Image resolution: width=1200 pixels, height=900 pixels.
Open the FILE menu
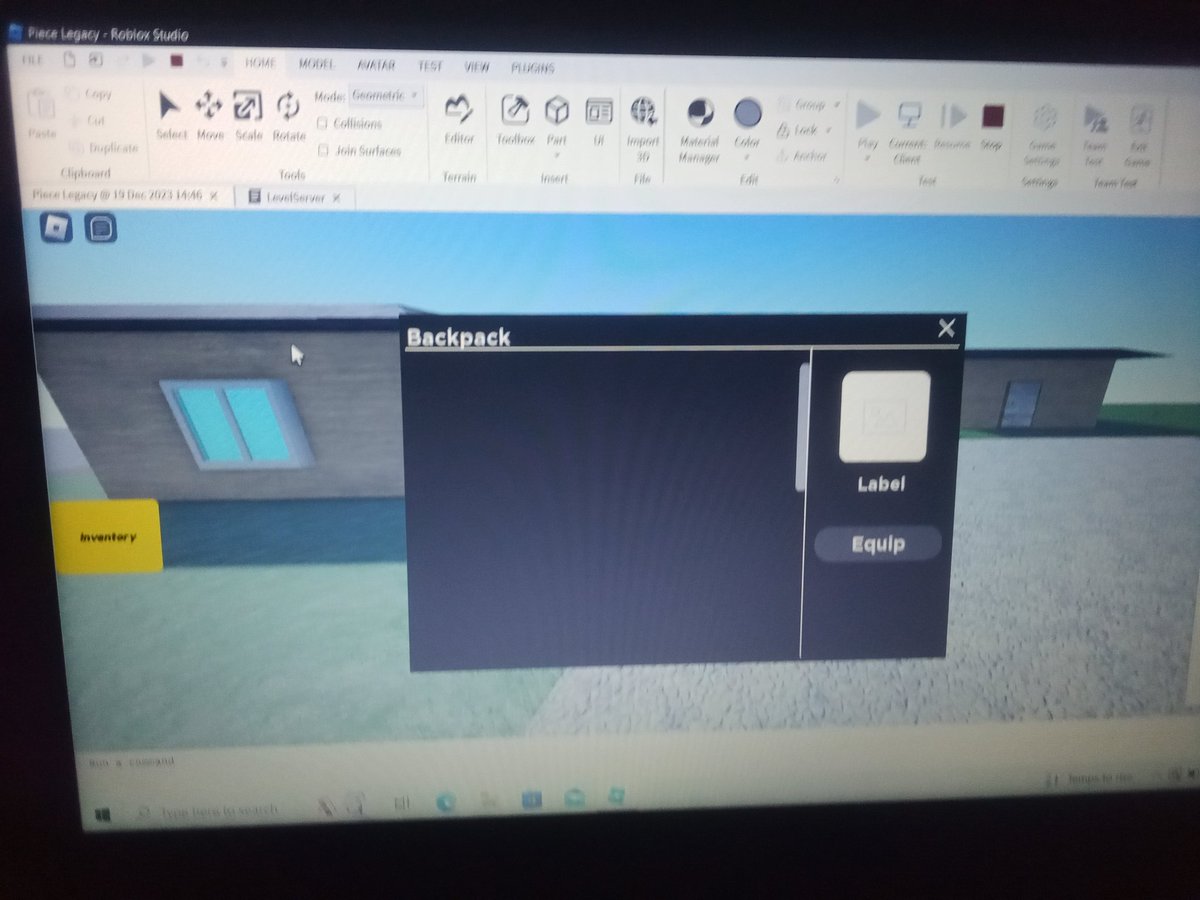pos(33,60)
